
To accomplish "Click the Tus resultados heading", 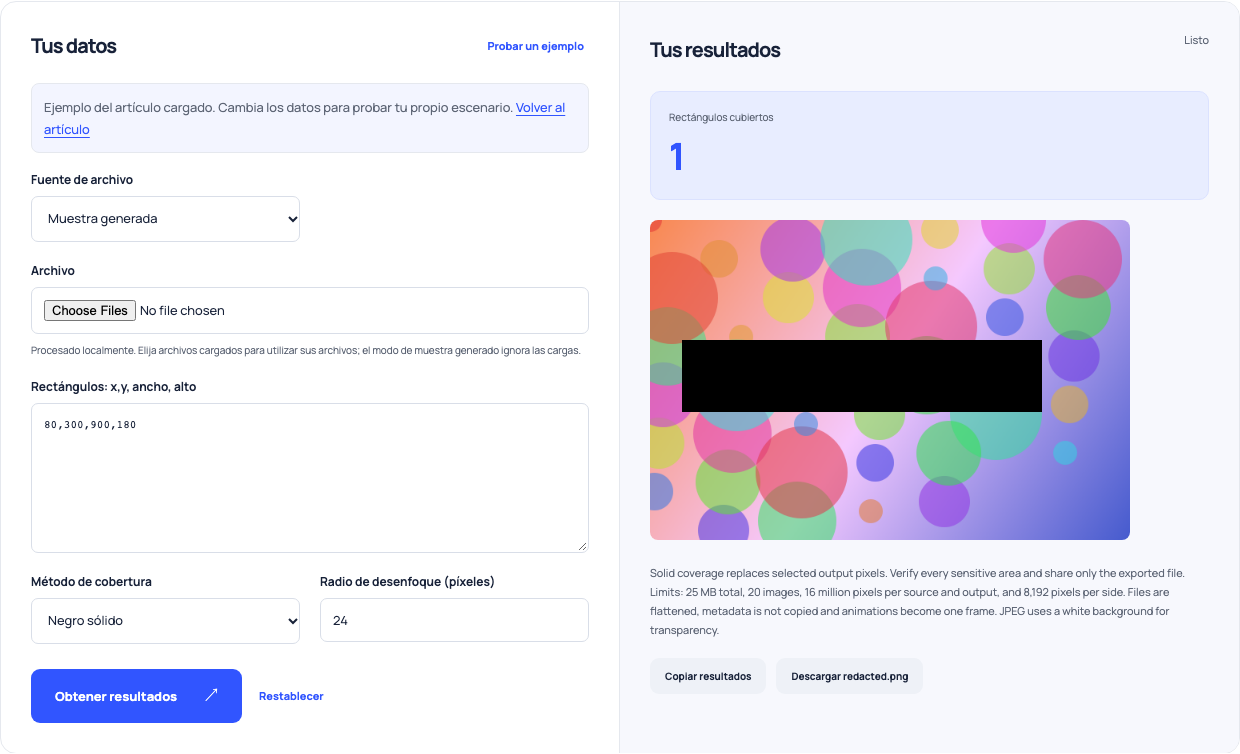I will pos(715,50).
